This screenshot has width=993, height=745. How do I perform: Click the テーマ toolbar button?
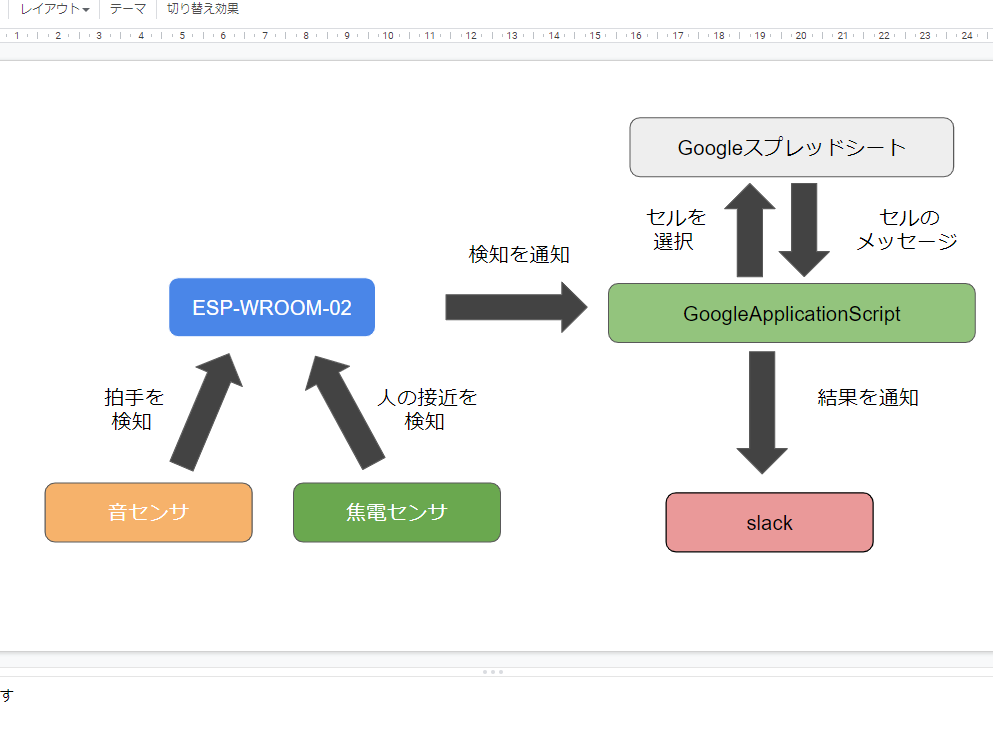point(127,9)
